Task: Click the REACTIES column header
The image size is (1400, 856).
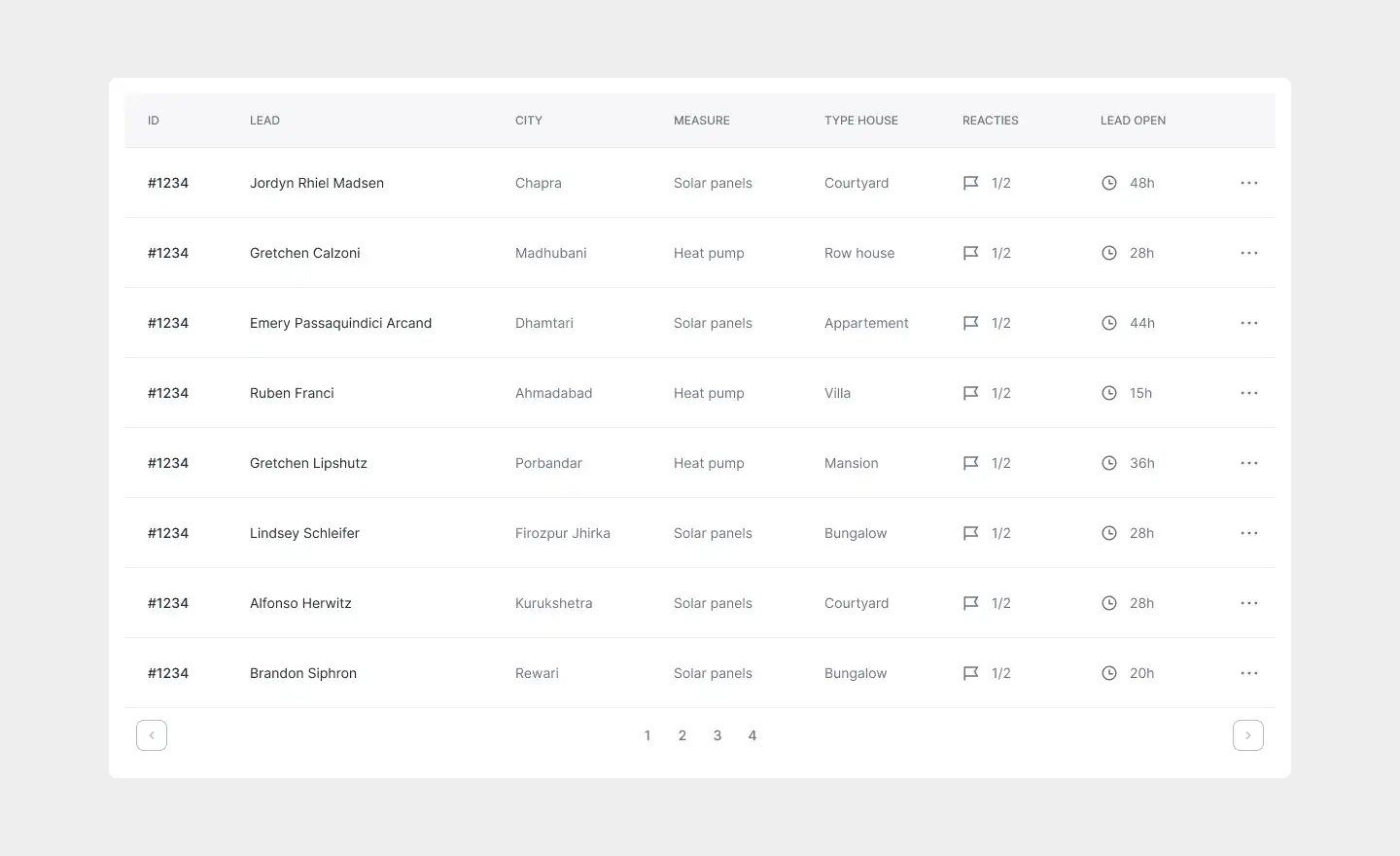Action: click(x=991, y=121)
